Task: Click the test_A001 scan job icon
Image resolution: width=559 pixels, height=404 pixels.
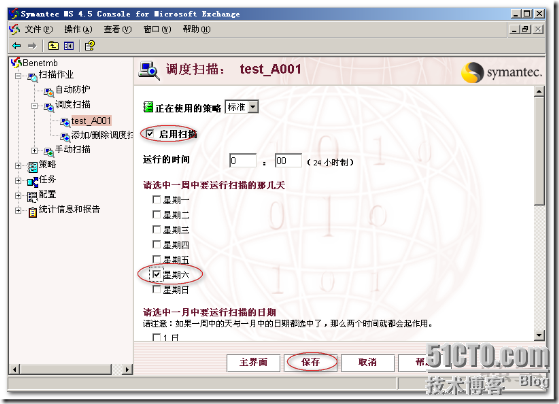Action: [65, 122]
